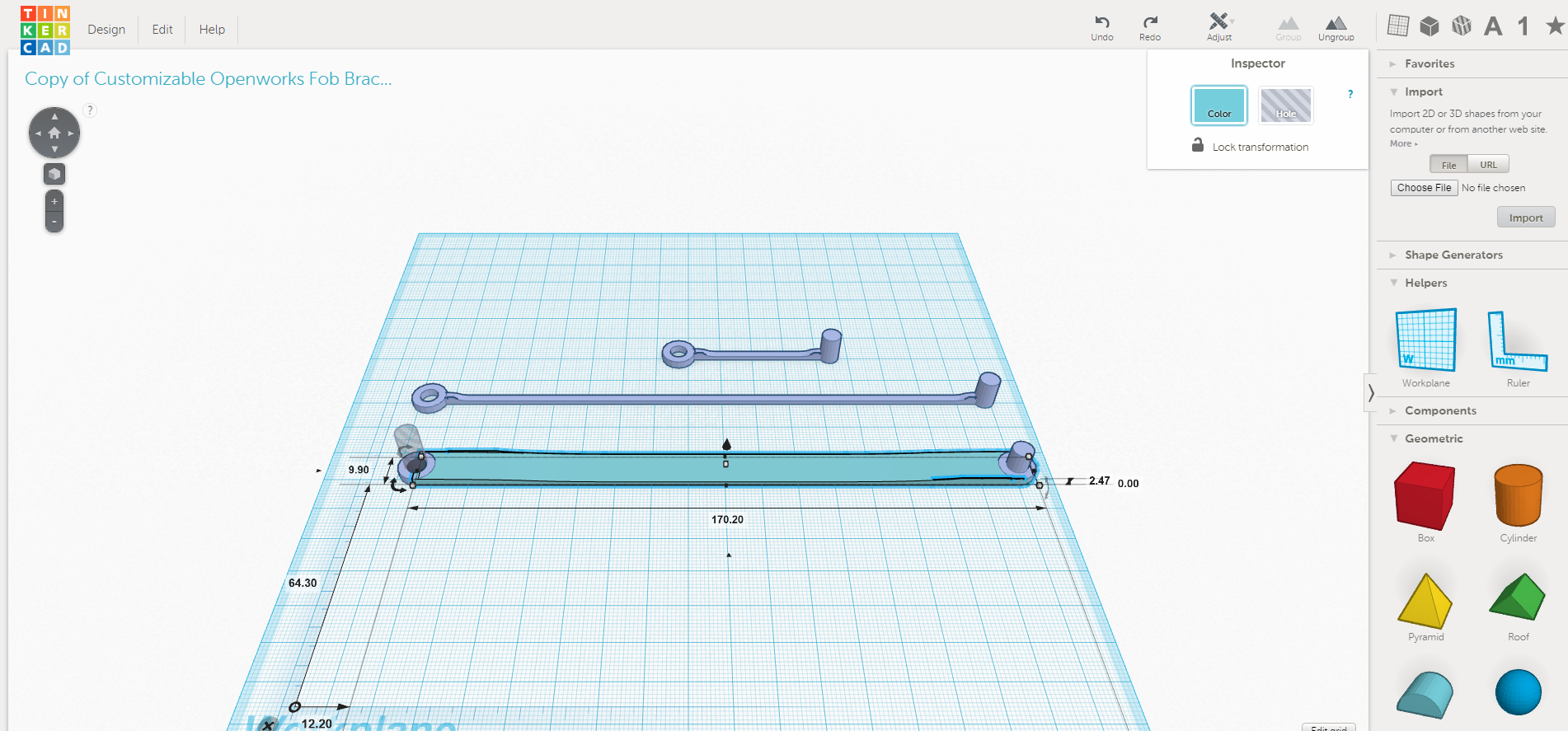Select the solid cube shapes icon
The width and height of the screenshot is (1568, 731).
(x=1430, y=26)
